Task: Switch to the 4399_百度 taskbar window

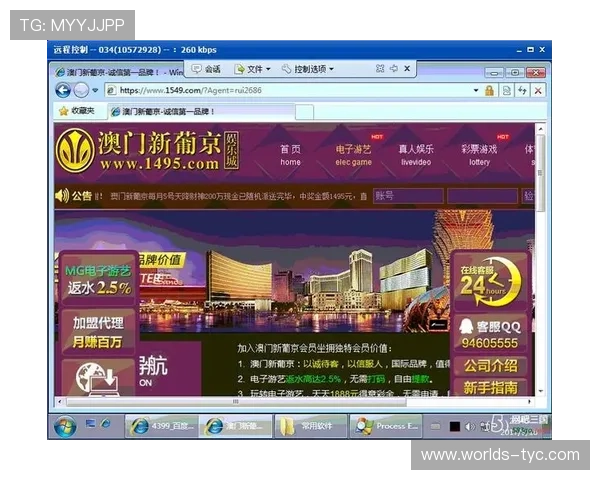Action: (x=161, y=426)
